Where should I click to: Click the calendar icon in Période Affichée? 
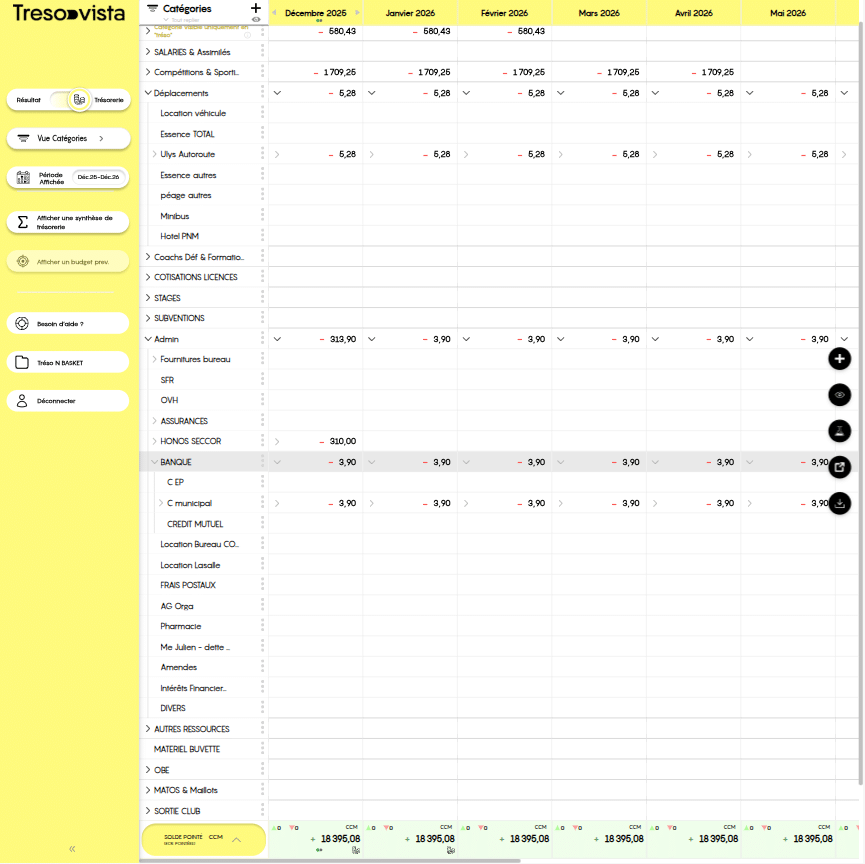23,177
